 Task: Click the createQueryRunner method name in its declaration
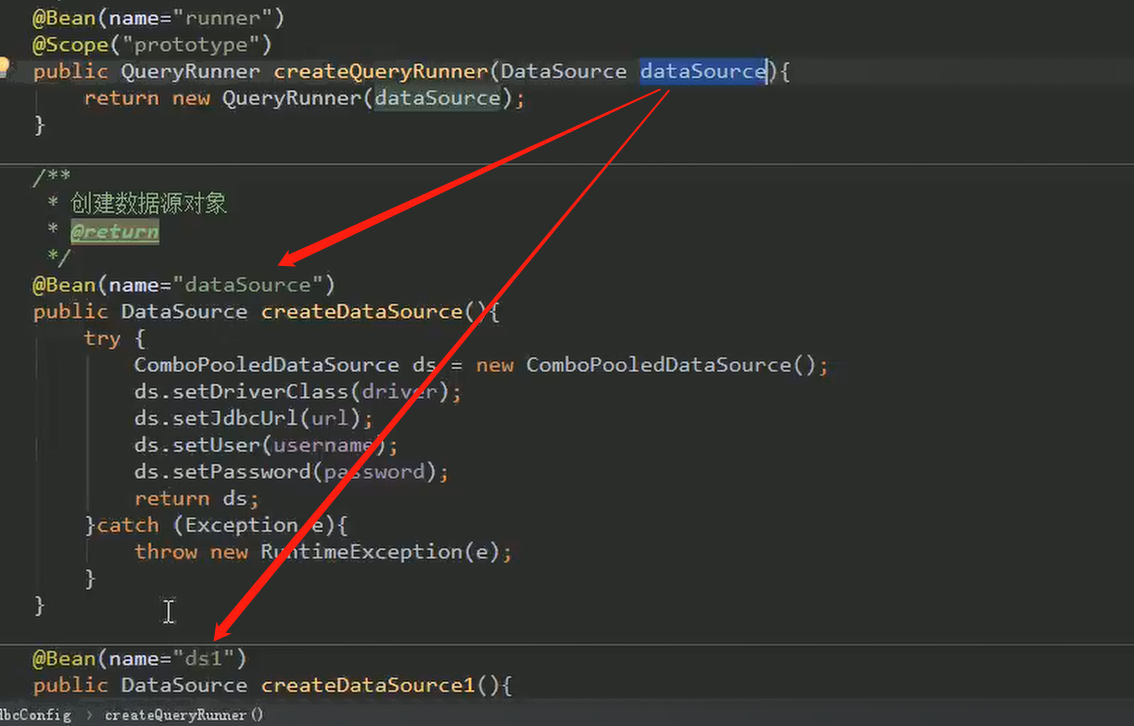[x=381, y=72]
